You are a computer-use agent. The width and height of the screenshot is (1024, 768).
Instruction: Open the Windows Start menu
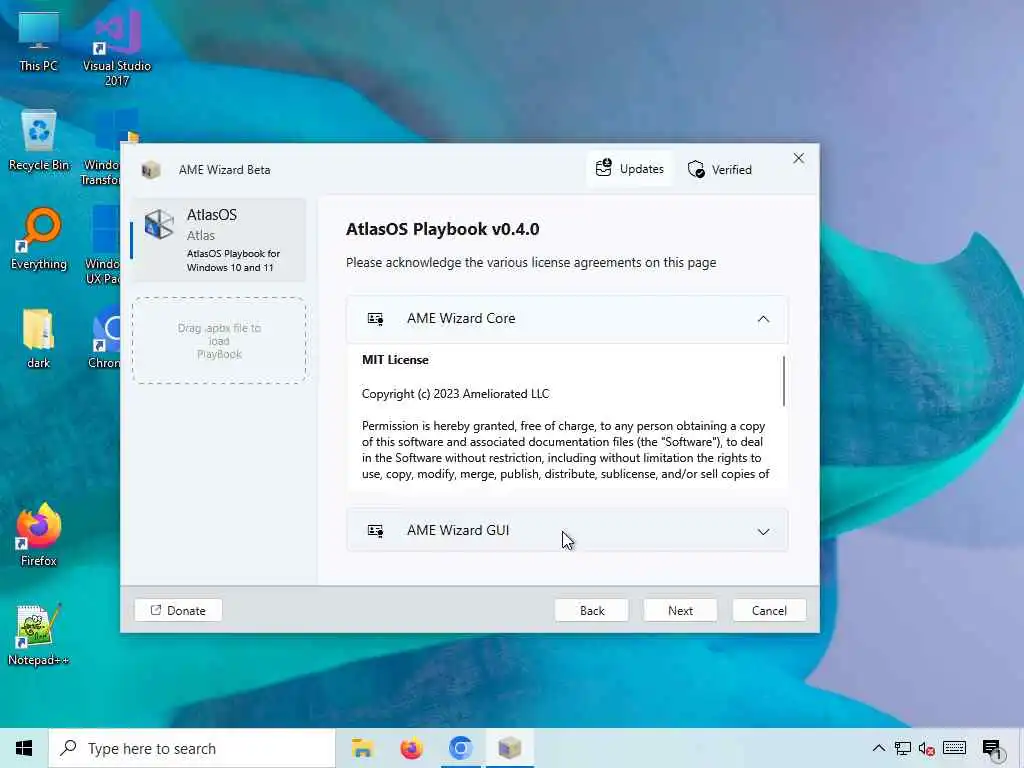pos(24,748)
